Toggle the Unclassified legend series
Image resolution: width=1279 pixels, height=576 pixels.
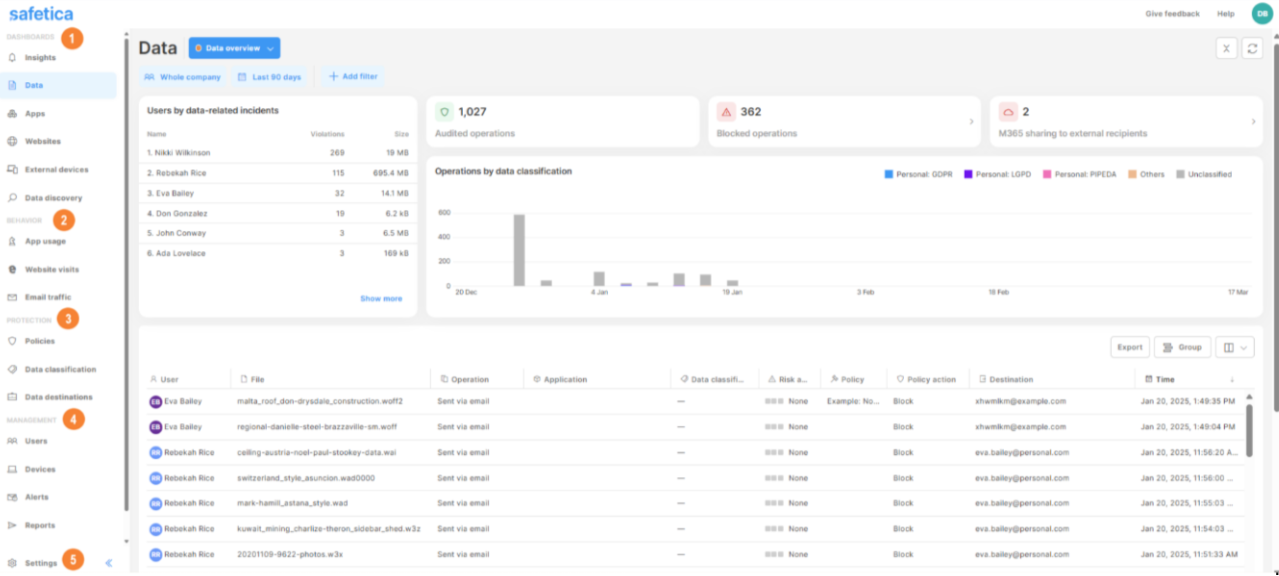coord(1204,174)
